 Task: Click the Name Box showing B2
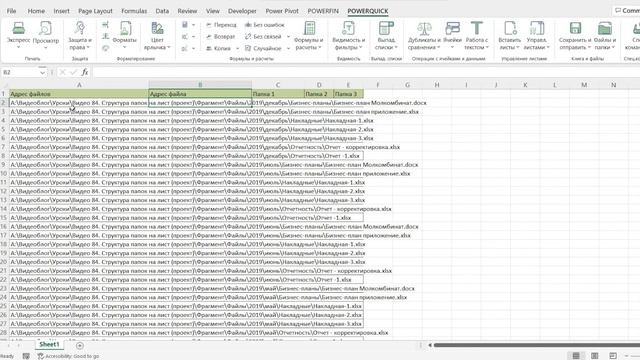20,73
